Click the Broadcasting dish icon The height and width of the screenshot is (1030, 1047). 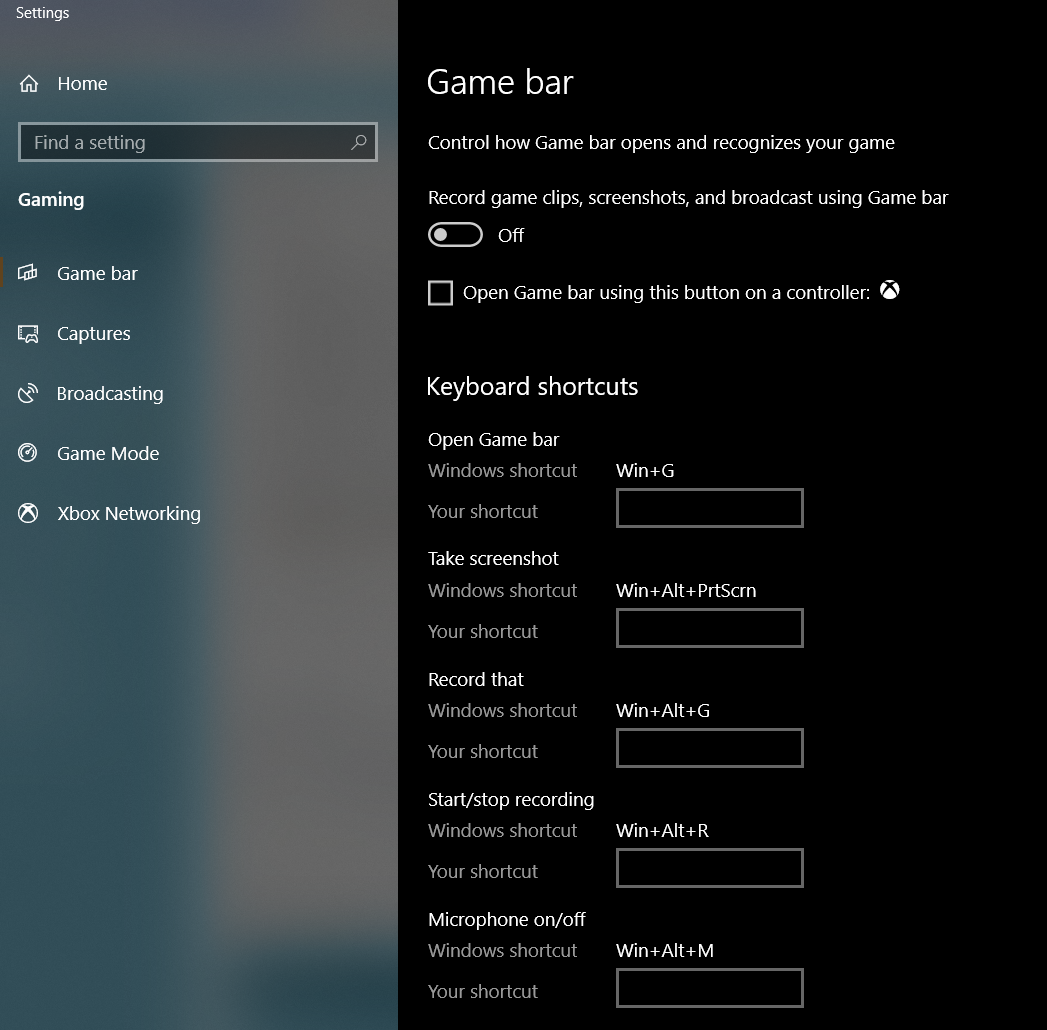[x=27, y=393]
